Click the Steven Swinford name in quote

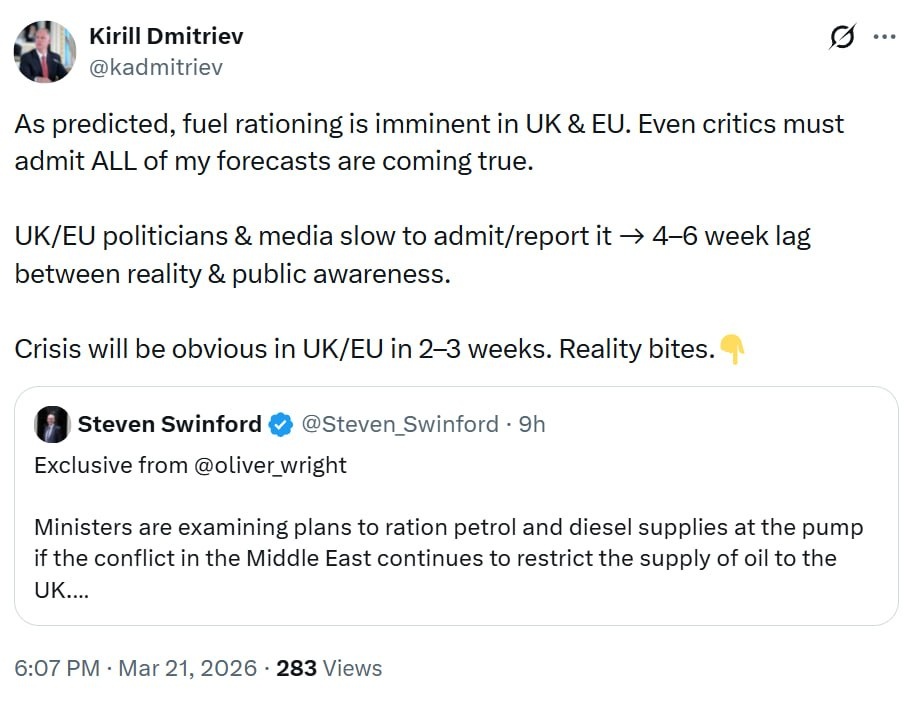pyautogui.click(x=169, y=424)
